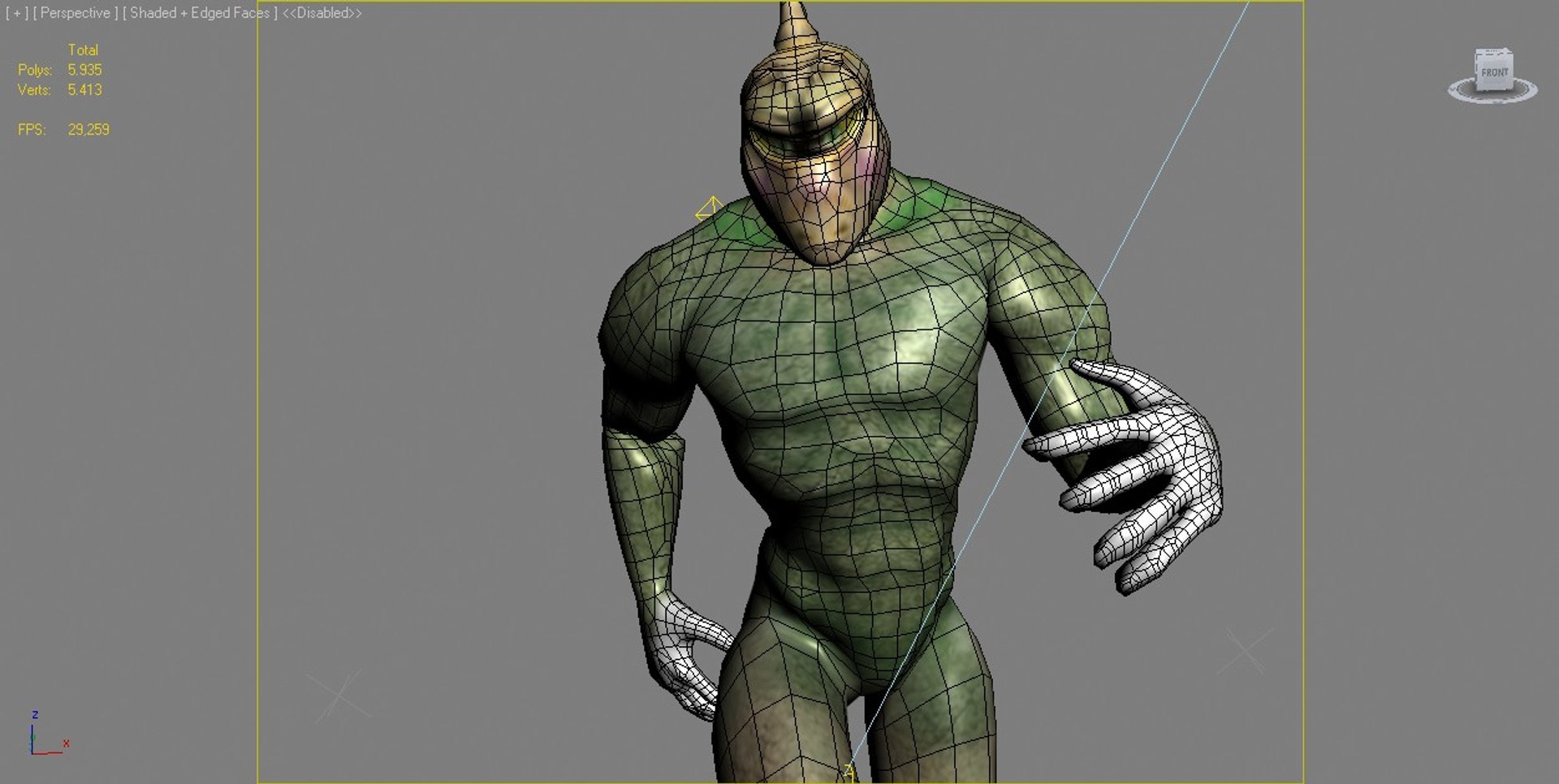
Task: Click the ViewCube Front face
Action: (x=1494, y=72)
